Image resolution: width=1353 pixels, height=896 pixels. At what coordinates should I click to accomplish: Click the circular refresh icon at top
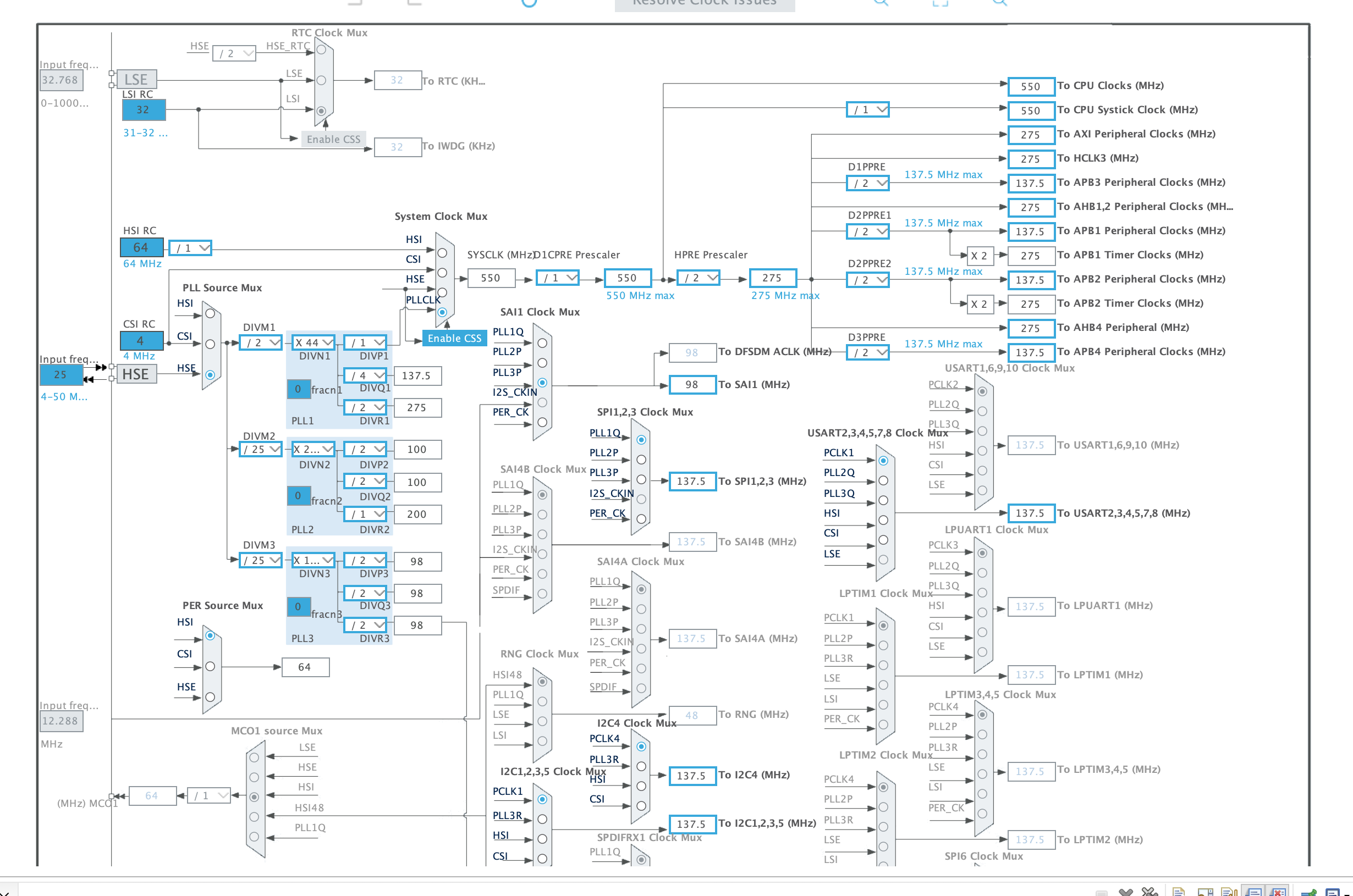click(529, 2)
